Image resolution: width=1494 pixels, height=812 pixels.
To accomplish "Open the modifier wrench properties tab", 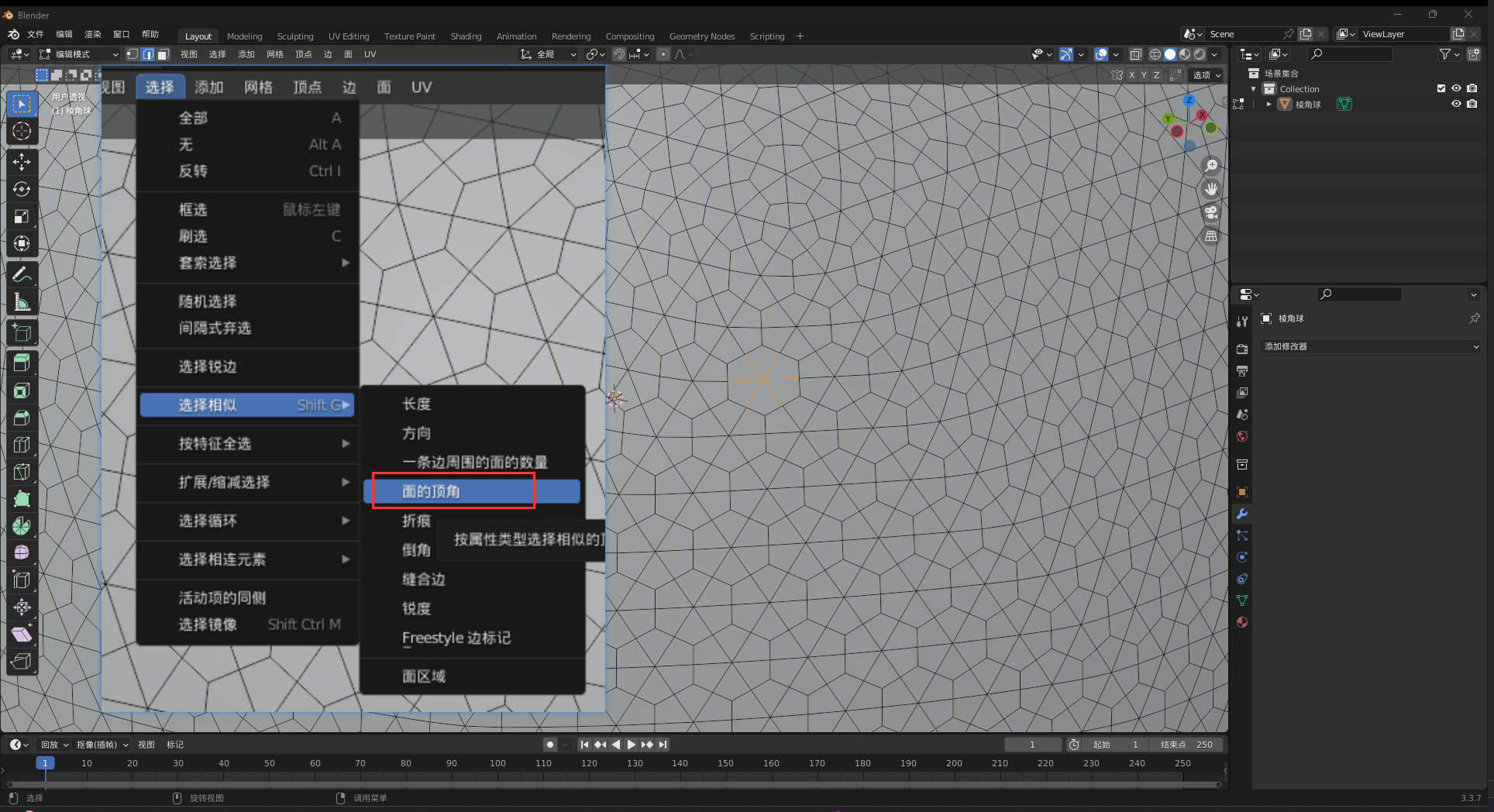I will coord(1242,514).
